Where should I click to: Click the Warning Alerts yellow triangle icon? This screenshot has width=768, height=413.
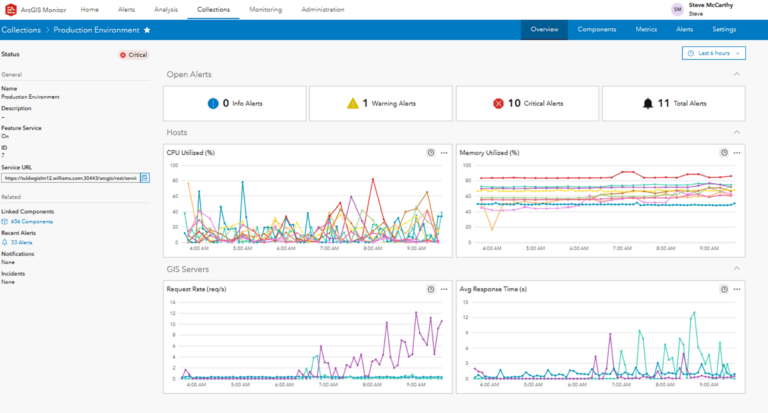point(353,103)
